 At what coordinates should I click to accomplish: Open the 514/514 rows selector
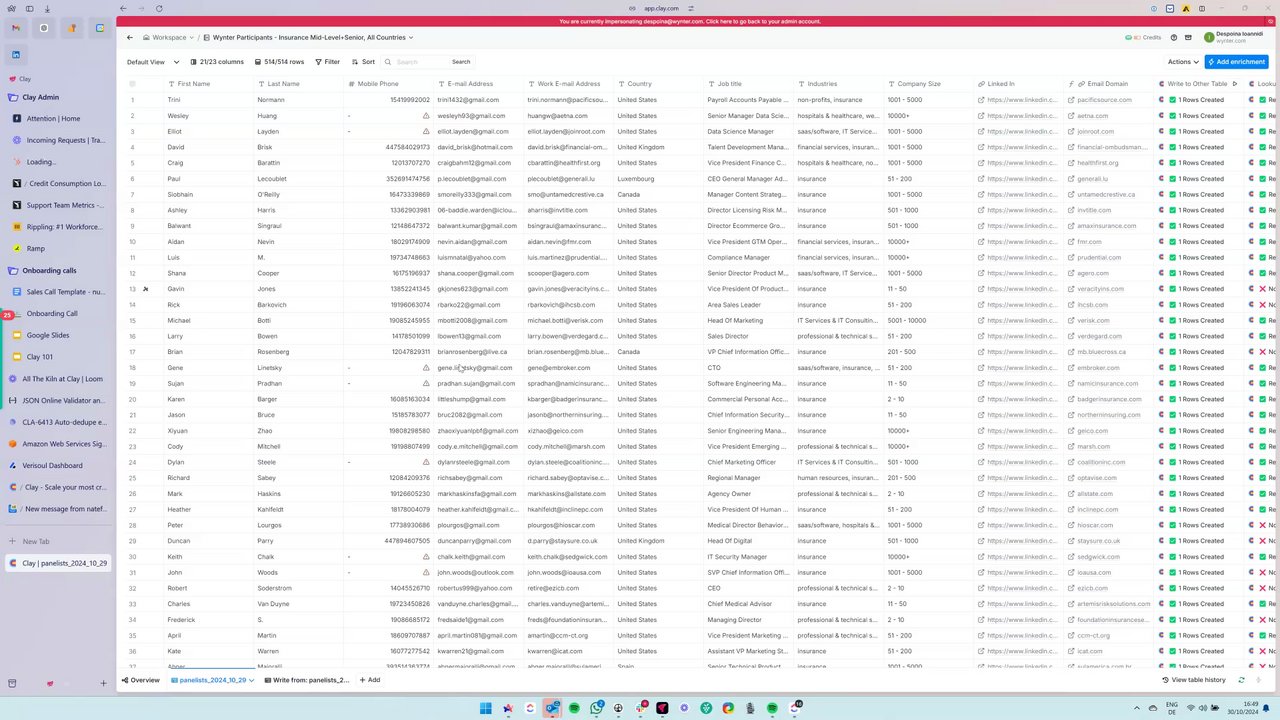click(279, 62)
